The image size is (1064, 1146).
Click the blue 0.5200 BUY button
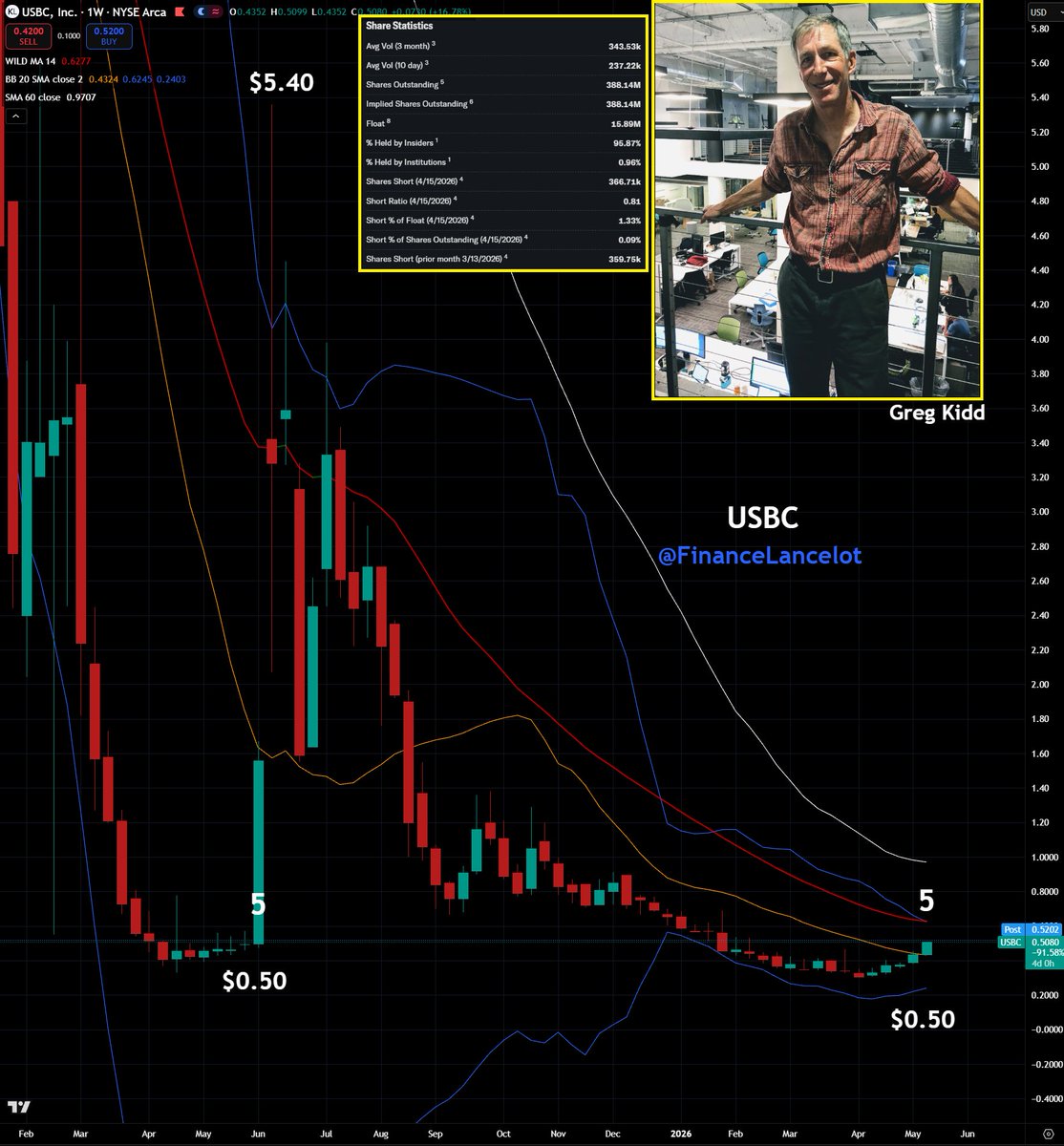click(x=109, y=36)
